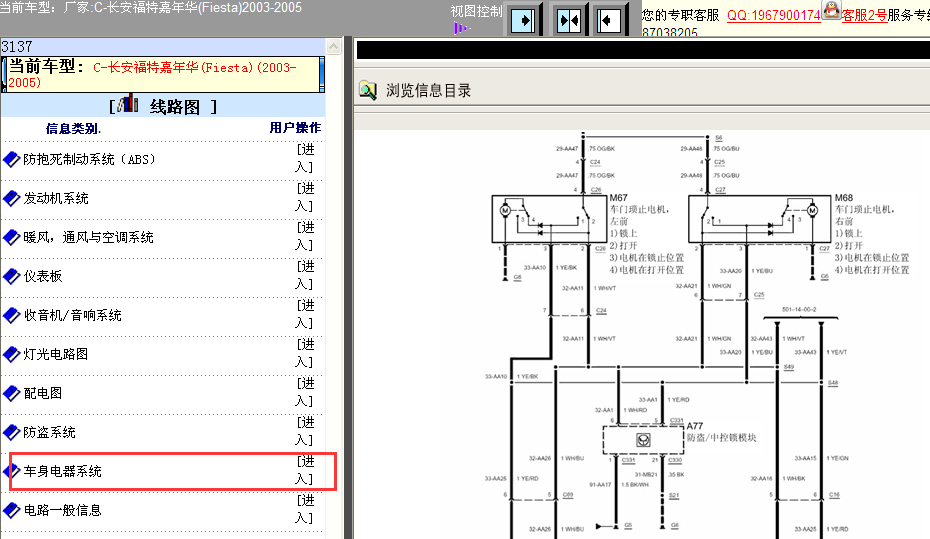Image resolution: width=930 pixels, height=539 pixels.
Task: Select the 车身电器系统 entry text
Action: click(62, 471)
